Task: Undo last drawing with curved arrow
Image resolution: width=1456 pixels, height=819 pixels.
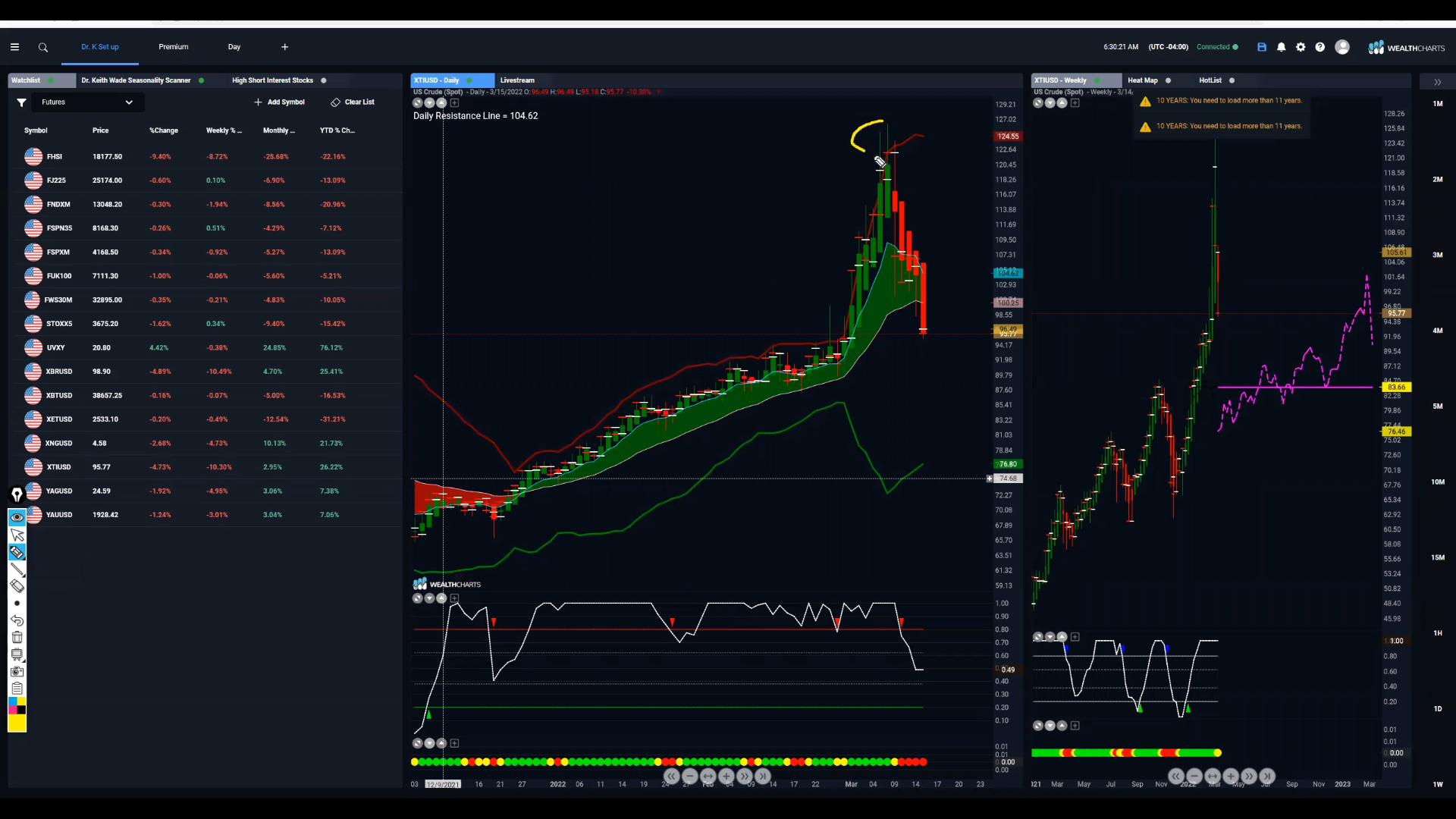Action: pyautogui.click(x=17, y=620)
